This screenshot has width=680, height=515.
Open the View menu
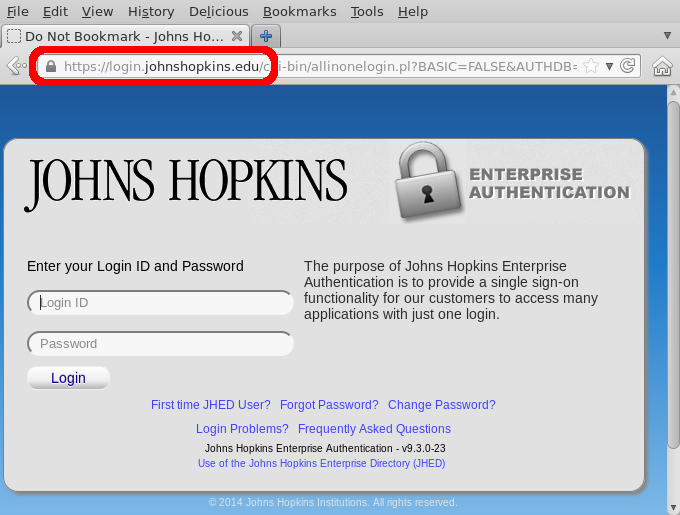click(x=98, y=12)
